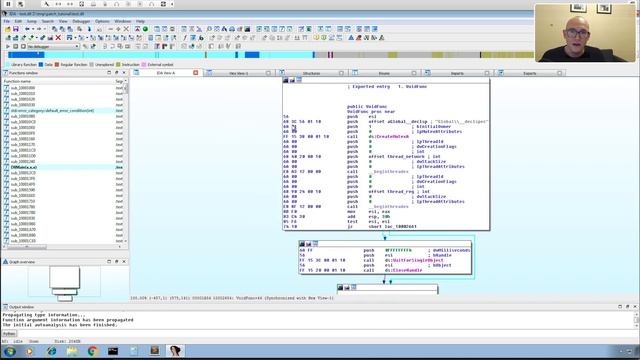Open a file with the folder toolbar icon
The height and width of the screenshot is (360, 640).
(8, 29)
